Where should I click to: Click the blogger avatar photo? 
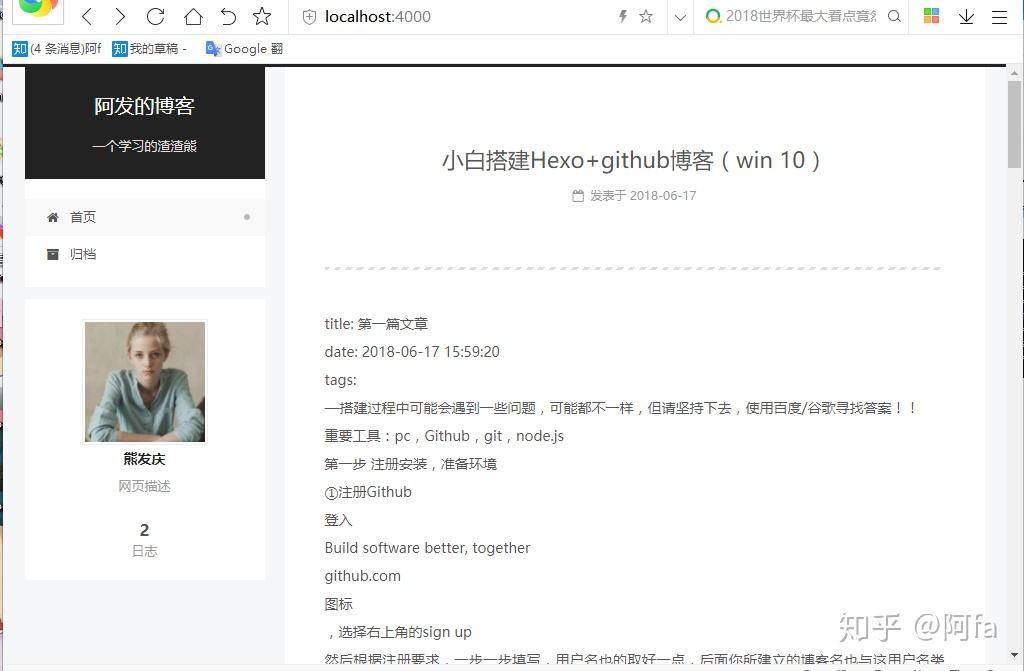coord(144,381)
